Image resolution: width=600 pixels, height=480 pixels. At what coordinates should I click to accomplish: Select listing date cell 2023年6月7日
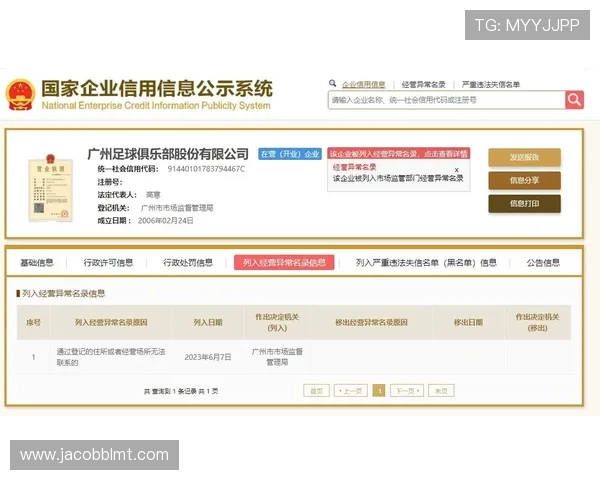click(x=208, y=357)
